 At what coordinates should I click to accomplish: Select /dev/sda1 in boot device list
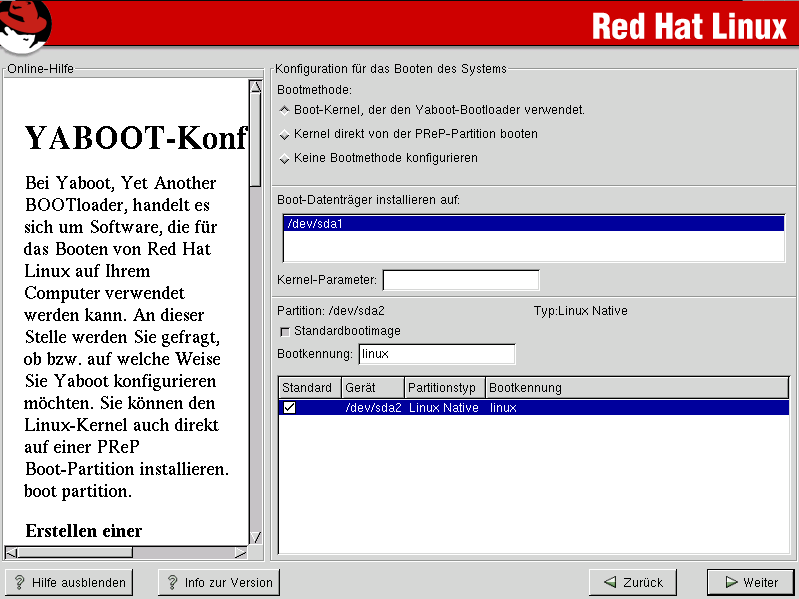point(532,224)
